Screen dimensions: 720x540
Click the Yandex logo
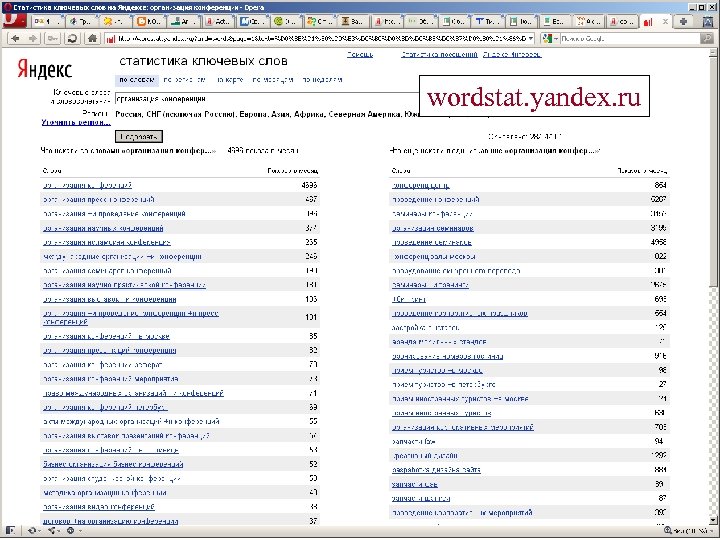pyautogui.click(x=45, y=69)
